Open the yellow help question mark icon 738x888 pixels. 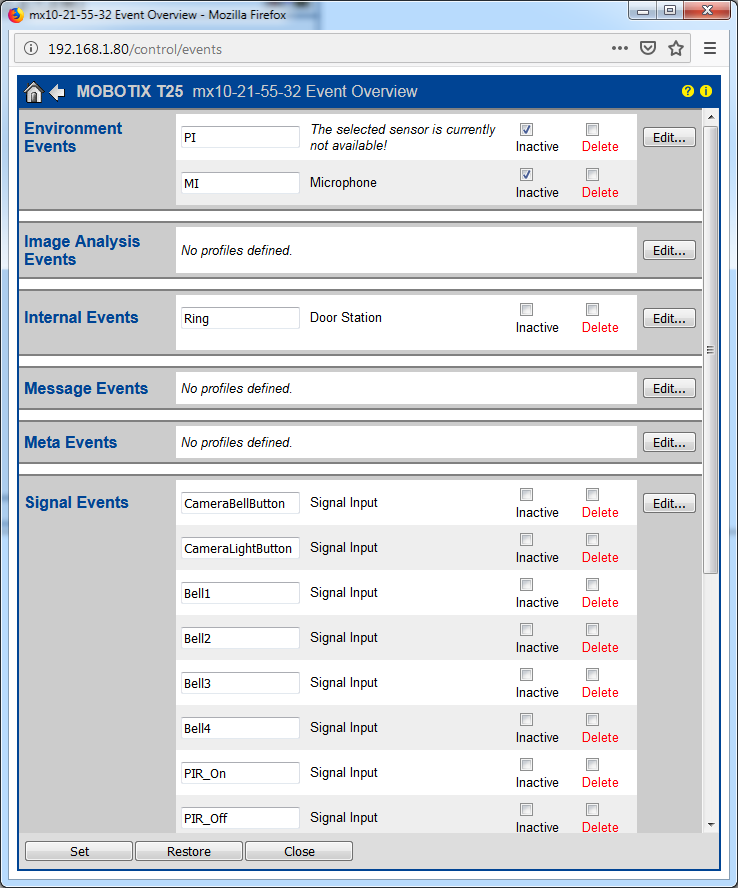pos(688,91)
